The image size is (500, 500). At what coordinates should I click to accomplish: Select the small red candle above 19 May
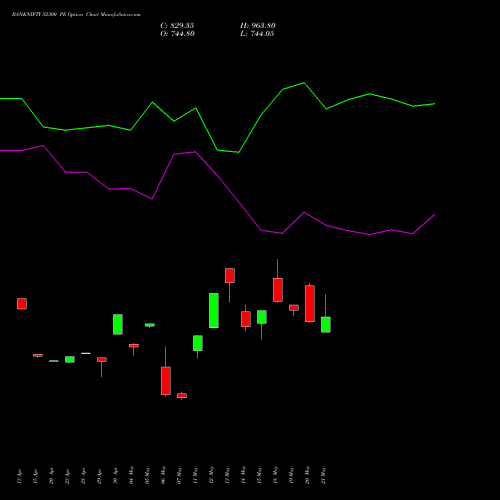pyautogui.click(x=294, y=308)
